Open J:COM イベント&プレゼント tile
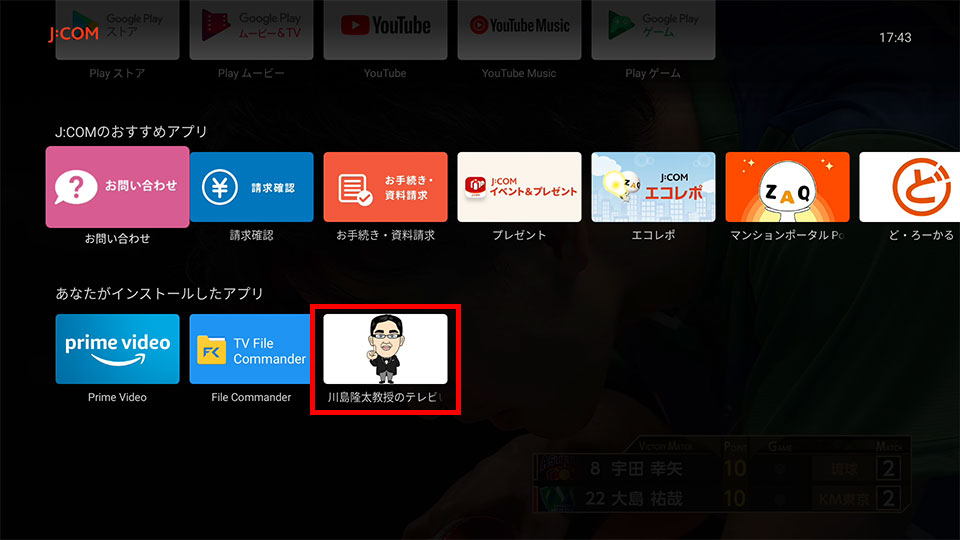Viewport: 960px width, 540px height. pyautogui.click(x=519, y=187)
